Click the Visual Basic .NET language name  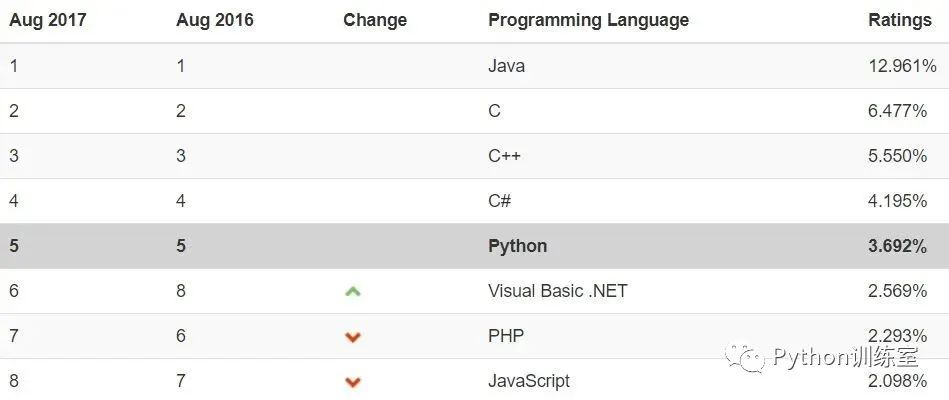[557, 291]
